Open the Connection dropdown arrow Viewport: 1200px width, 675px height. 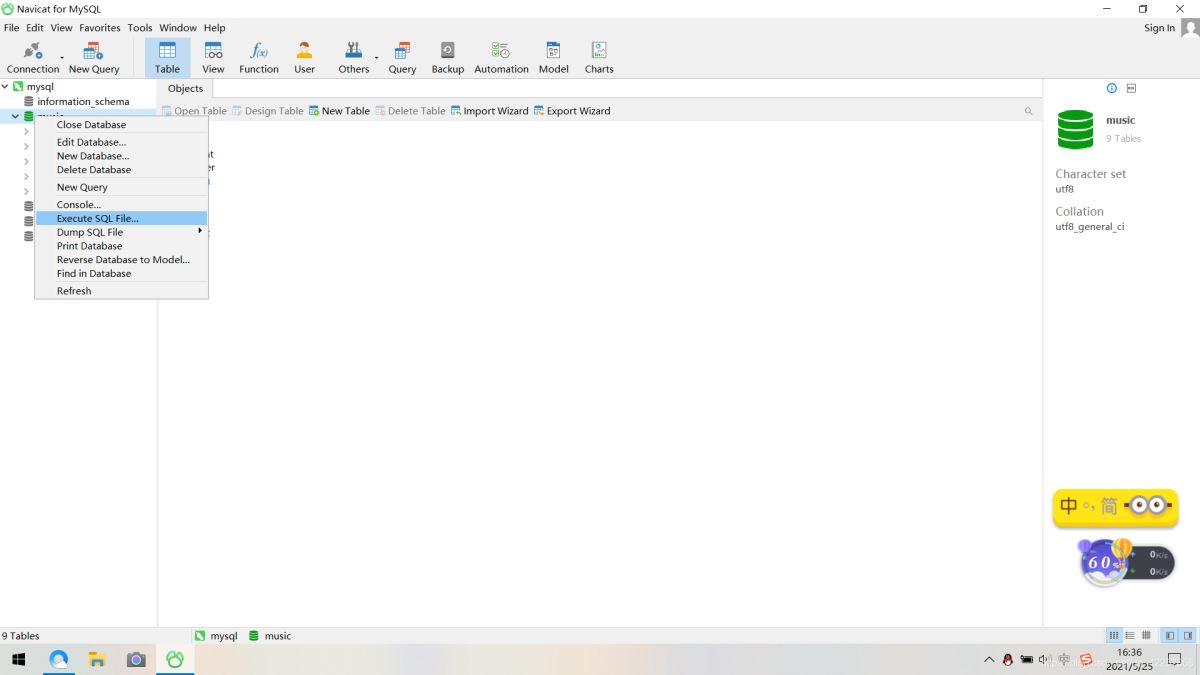[62, 58]
